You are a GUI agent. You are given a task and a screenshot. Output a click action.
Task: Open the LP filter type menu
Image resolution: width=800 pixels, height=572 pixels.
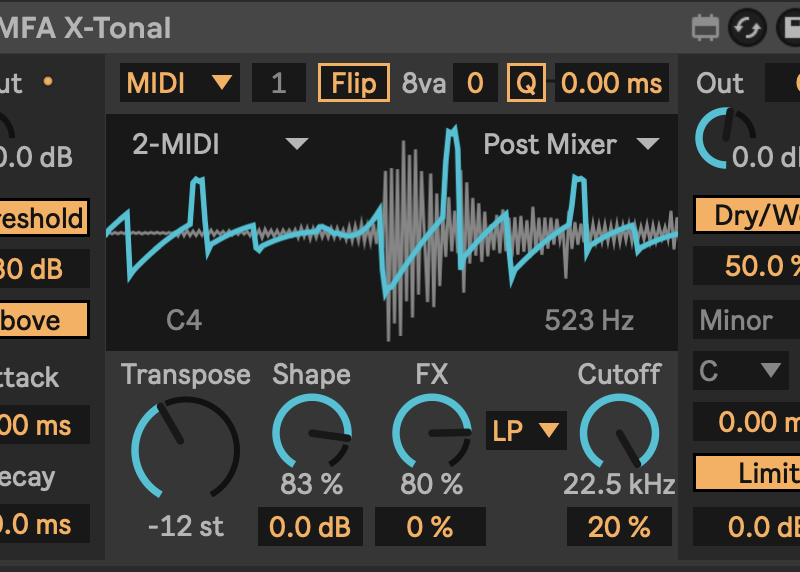pyautogui.click(x=526, y=431)
